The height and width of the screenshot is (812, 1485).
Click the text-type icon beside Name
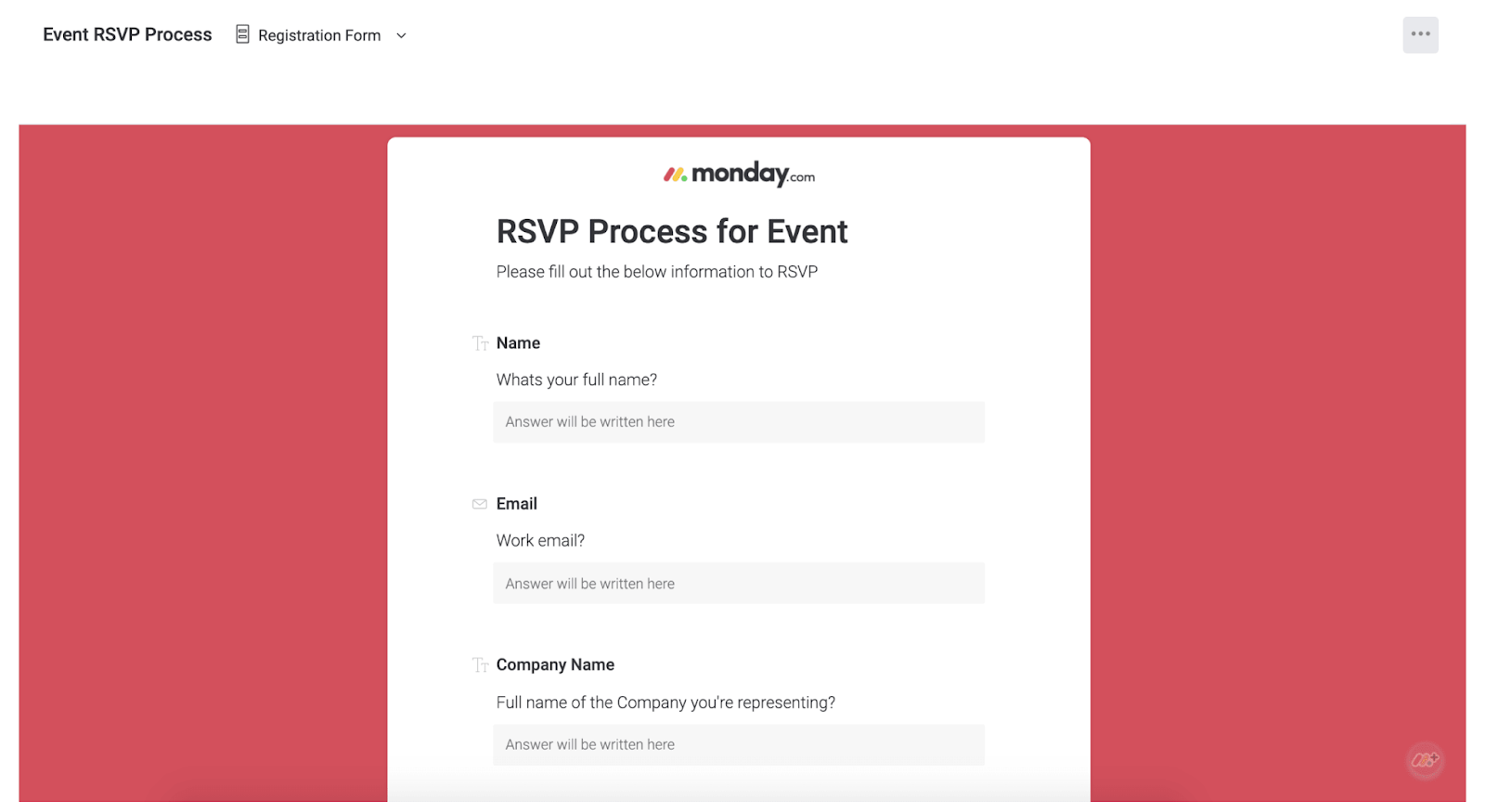point(480,343)
